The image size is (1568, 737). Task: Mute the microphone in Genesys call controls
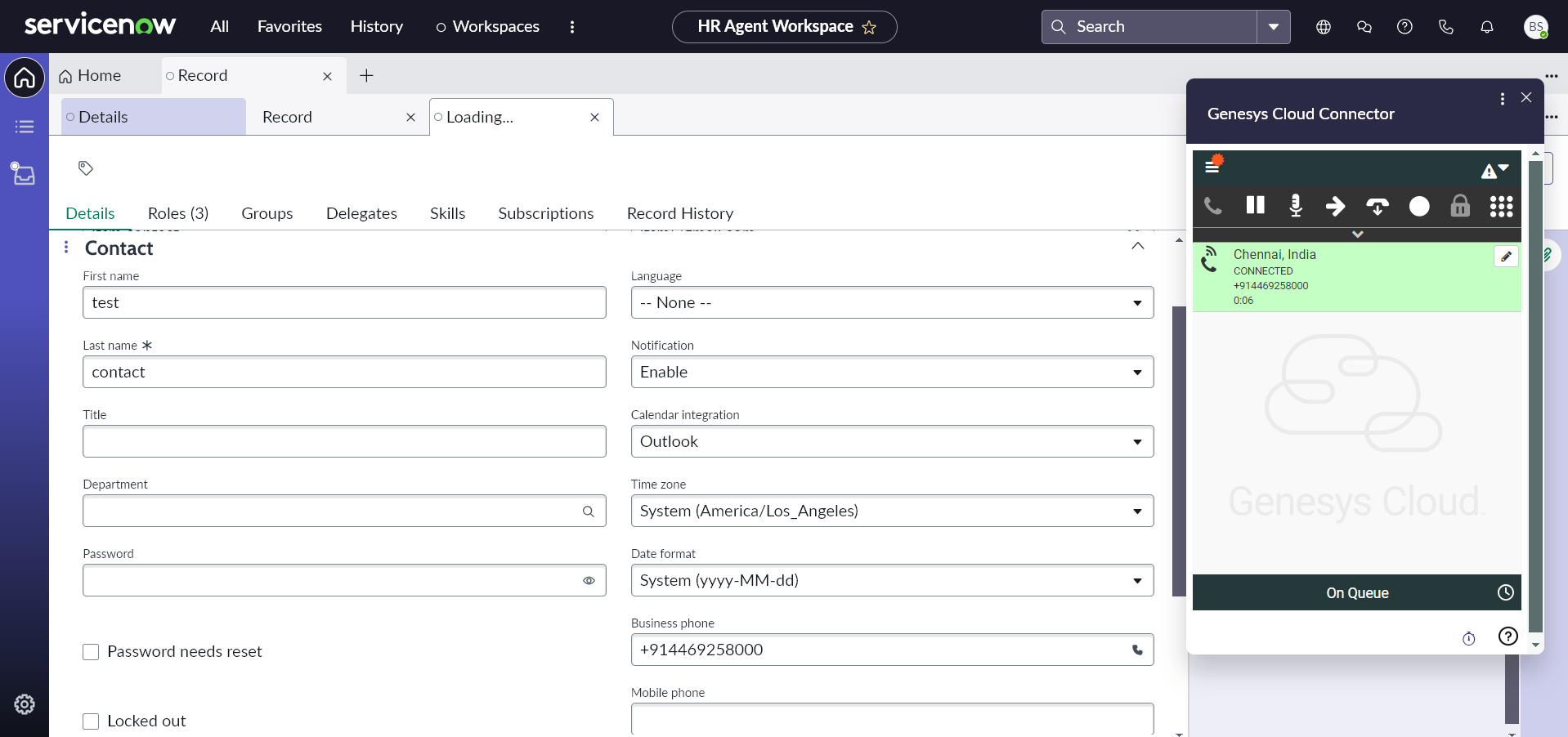pos(1296,206)
